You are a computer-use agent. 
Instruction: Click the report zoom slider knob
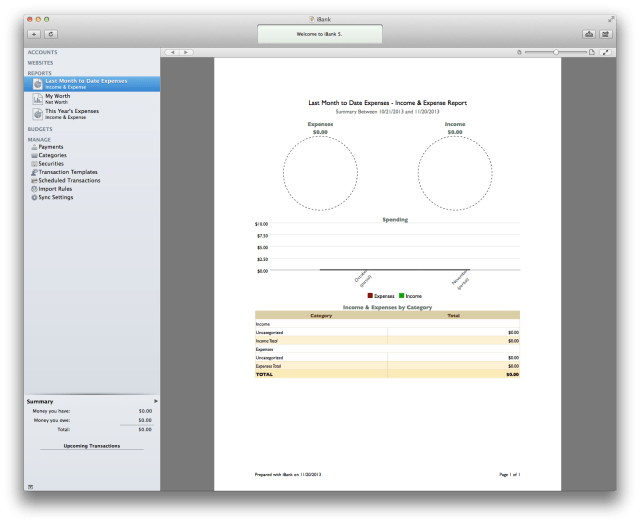[x=556, y=51]
